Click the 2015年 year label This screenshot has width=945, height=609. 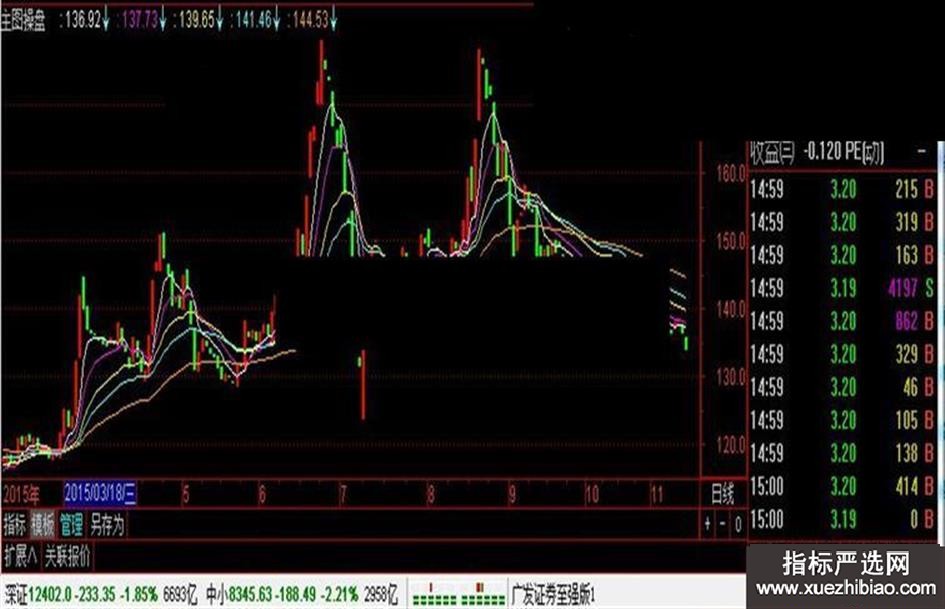pyautogui.click(x=22, y=494)
